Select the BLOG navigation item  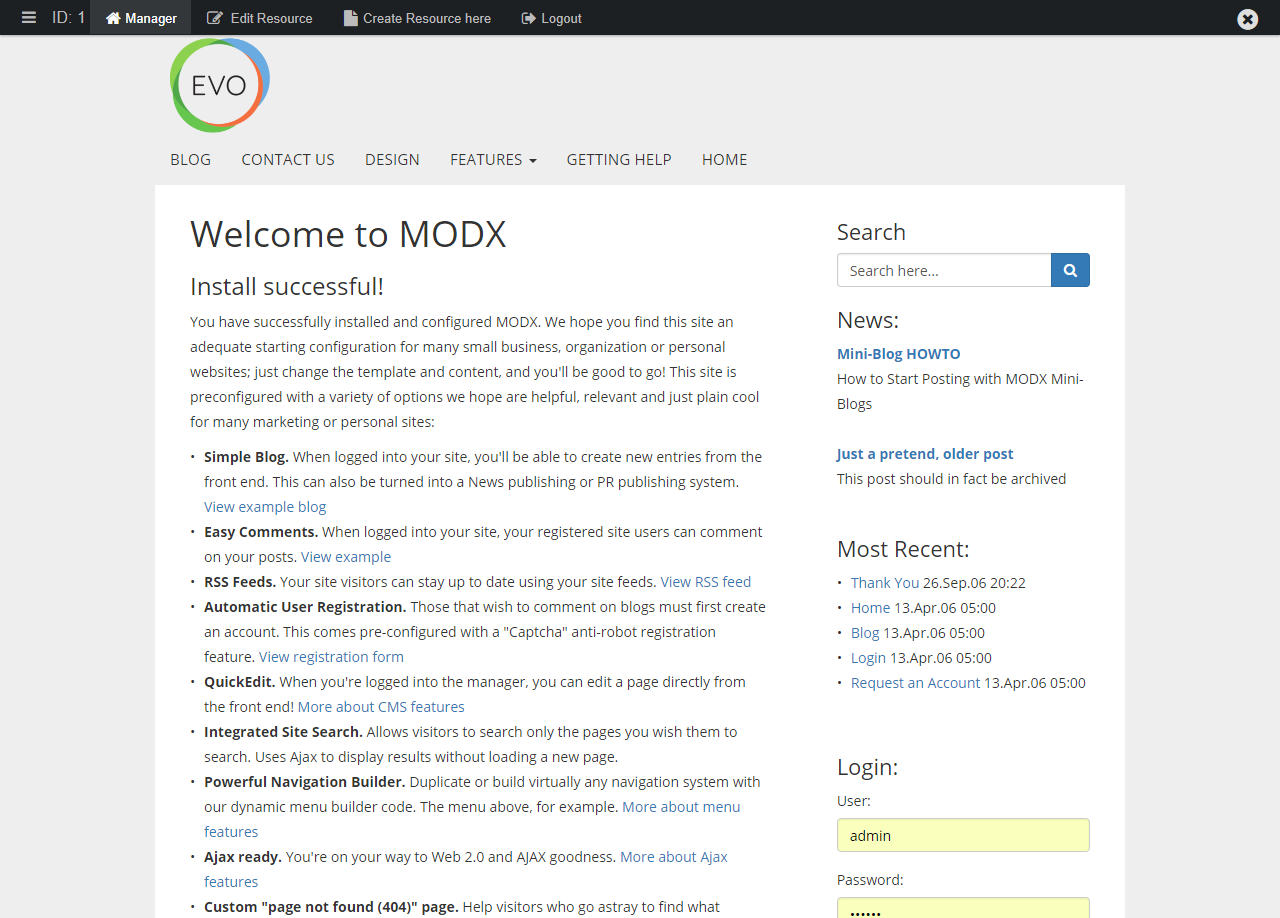click(x=190, y=159)
